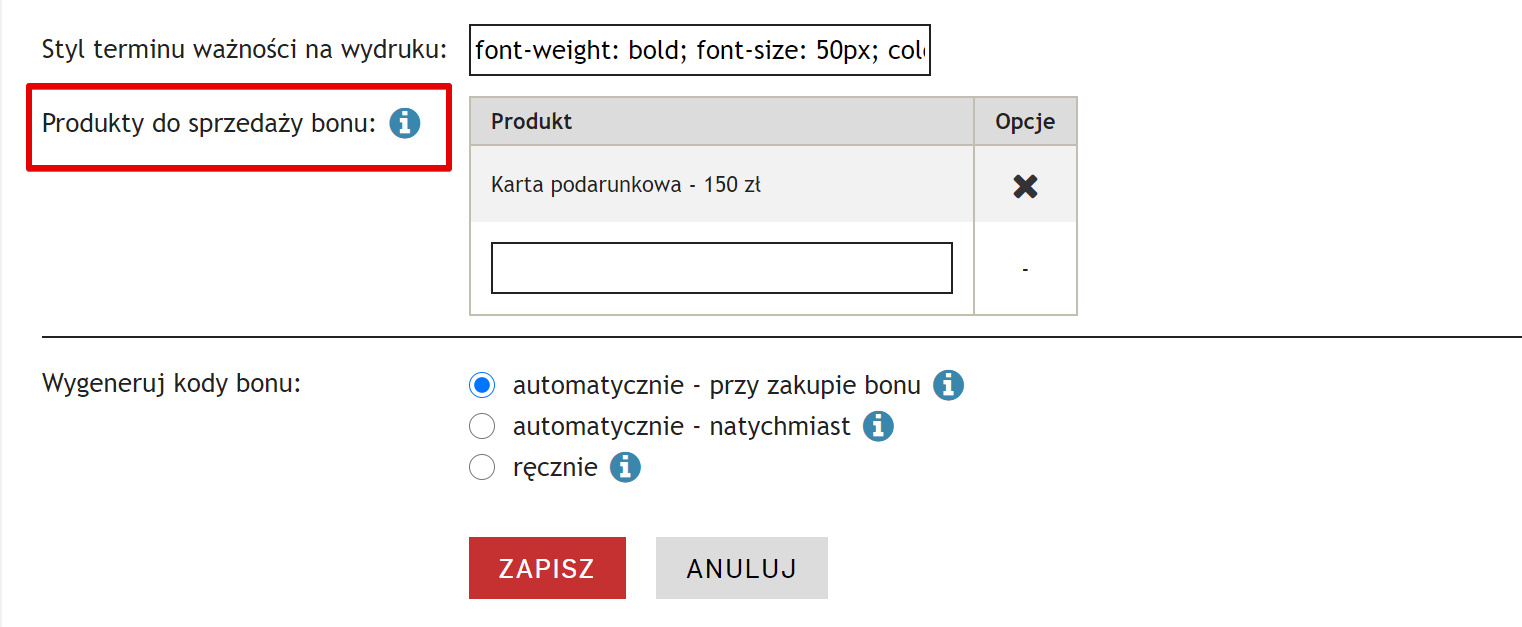The image size is (1522, 627).
Task: Open info icon for 'przy zakupie bonu' option
Action: point(948,385)
